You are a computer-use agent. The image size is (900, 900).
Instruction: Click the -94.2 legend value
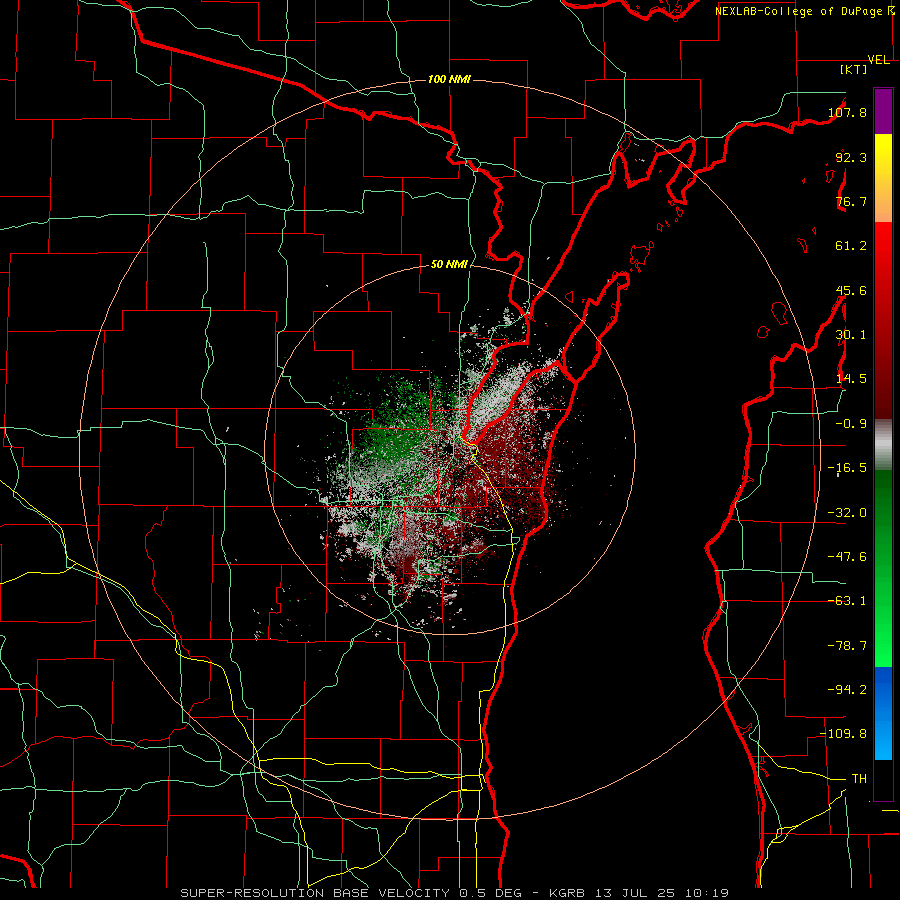click(847, 690)
